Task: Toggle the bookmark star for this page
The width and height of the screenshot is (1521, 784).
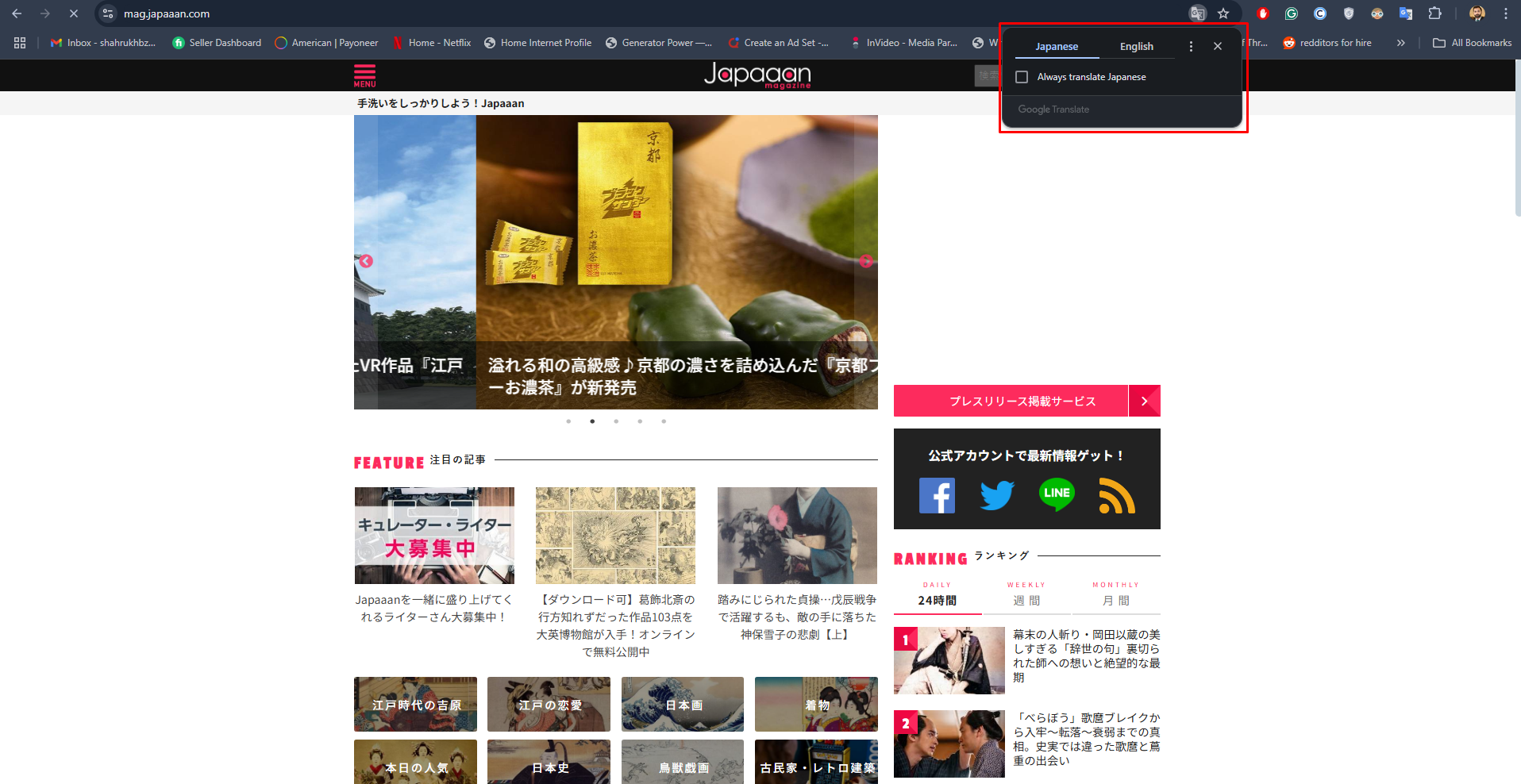Action: tap(1225, 13)
